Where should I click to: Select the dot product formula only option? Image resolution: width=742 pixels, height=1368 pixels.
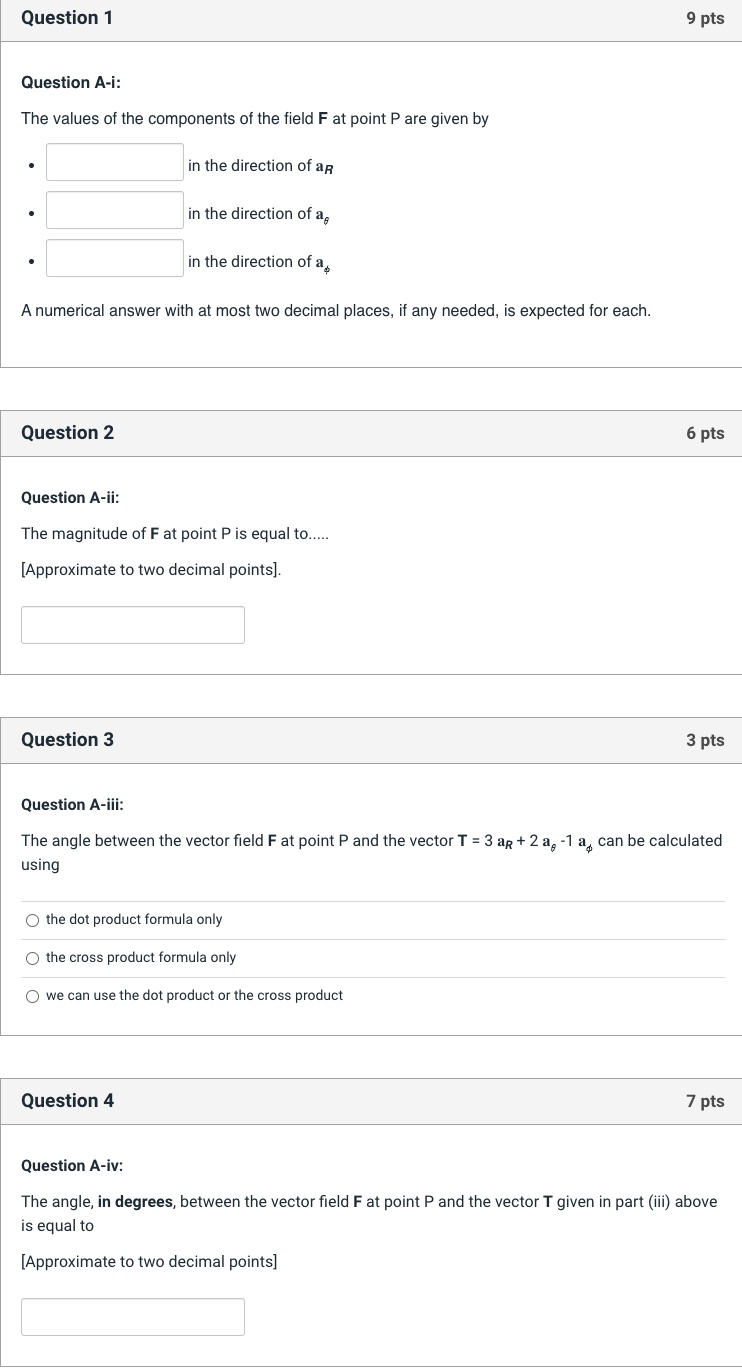pos(32,919)
